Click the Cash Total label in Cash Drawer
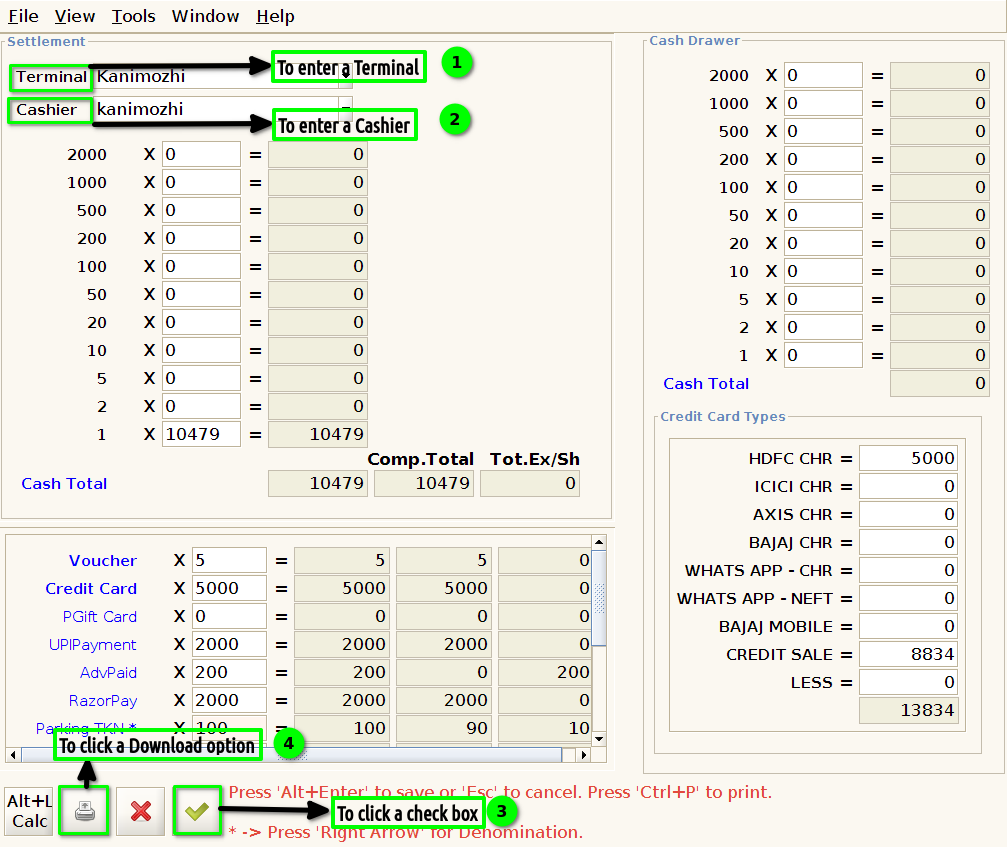Screen dimensions: 1007x847 click(x=706, y=383)
